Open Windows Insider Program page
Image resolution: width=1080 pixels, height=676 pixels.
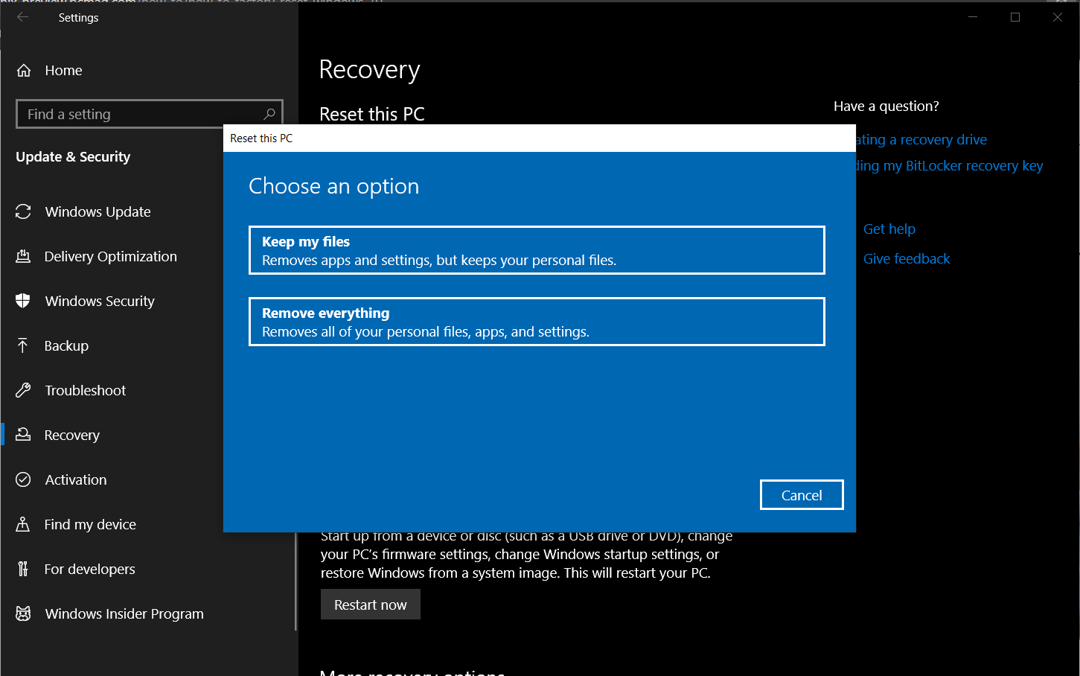(x=122, y=613)
